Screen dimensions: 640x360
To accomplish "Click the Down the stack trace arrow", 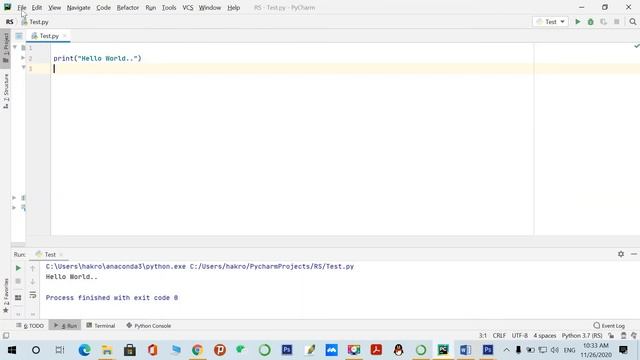I will [33, 281].
